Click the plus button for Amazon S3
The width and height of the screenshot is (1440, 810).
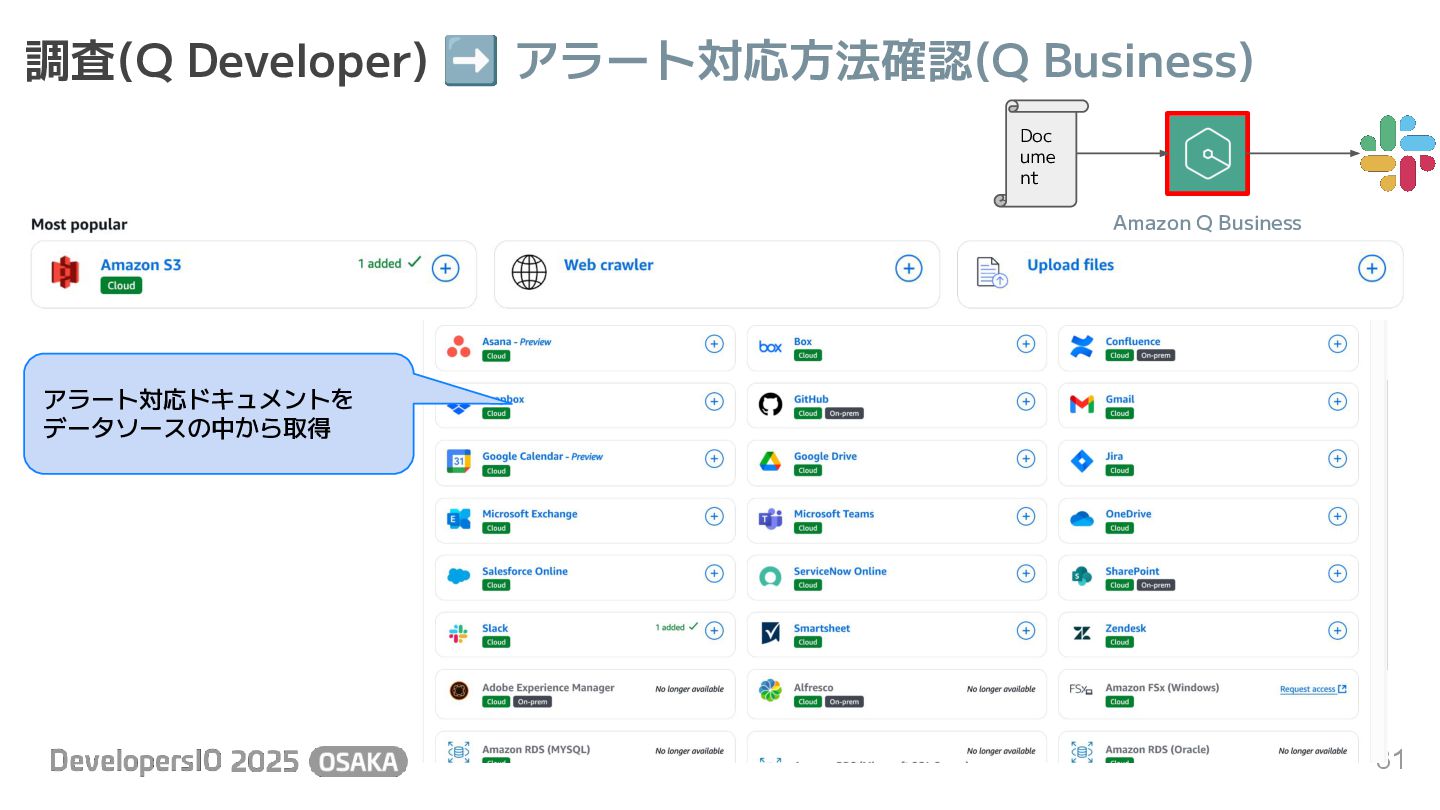[446, 268]
